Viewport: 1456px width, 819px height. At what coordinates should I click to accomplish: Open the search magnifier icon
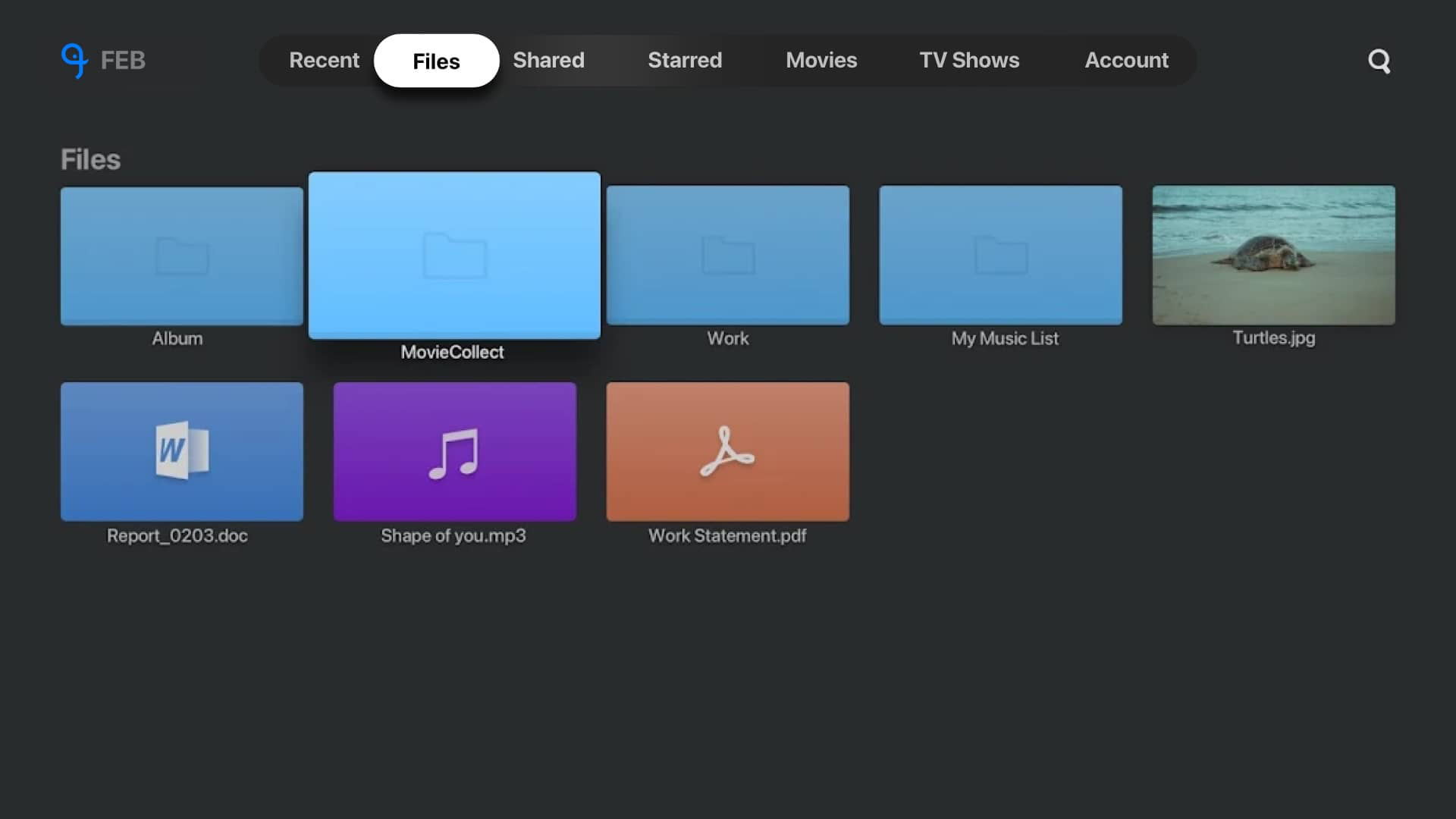pyautogui.click(x=1379, y=61)
